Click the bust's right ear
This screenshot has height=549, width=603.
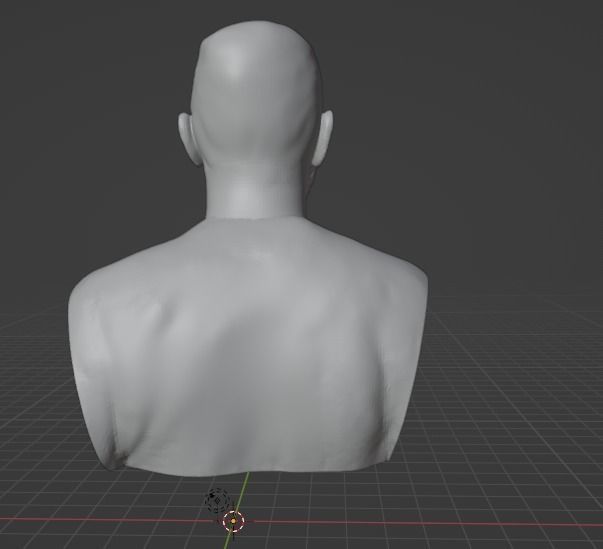pos(322,137)
